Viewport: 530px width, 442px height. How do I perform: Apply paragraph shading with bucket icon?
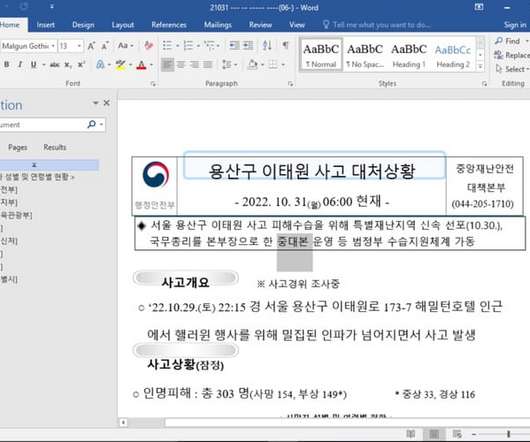252,64
